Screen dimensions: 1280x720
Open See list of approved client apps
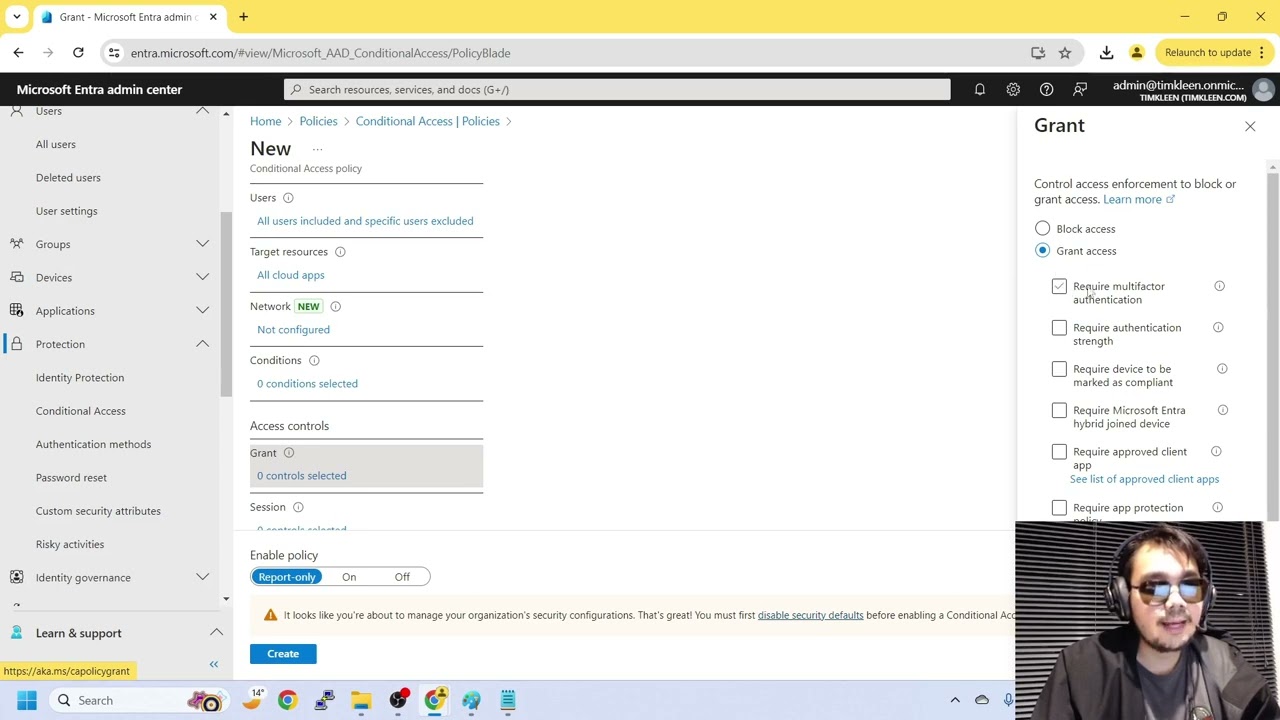(1144, 479)
